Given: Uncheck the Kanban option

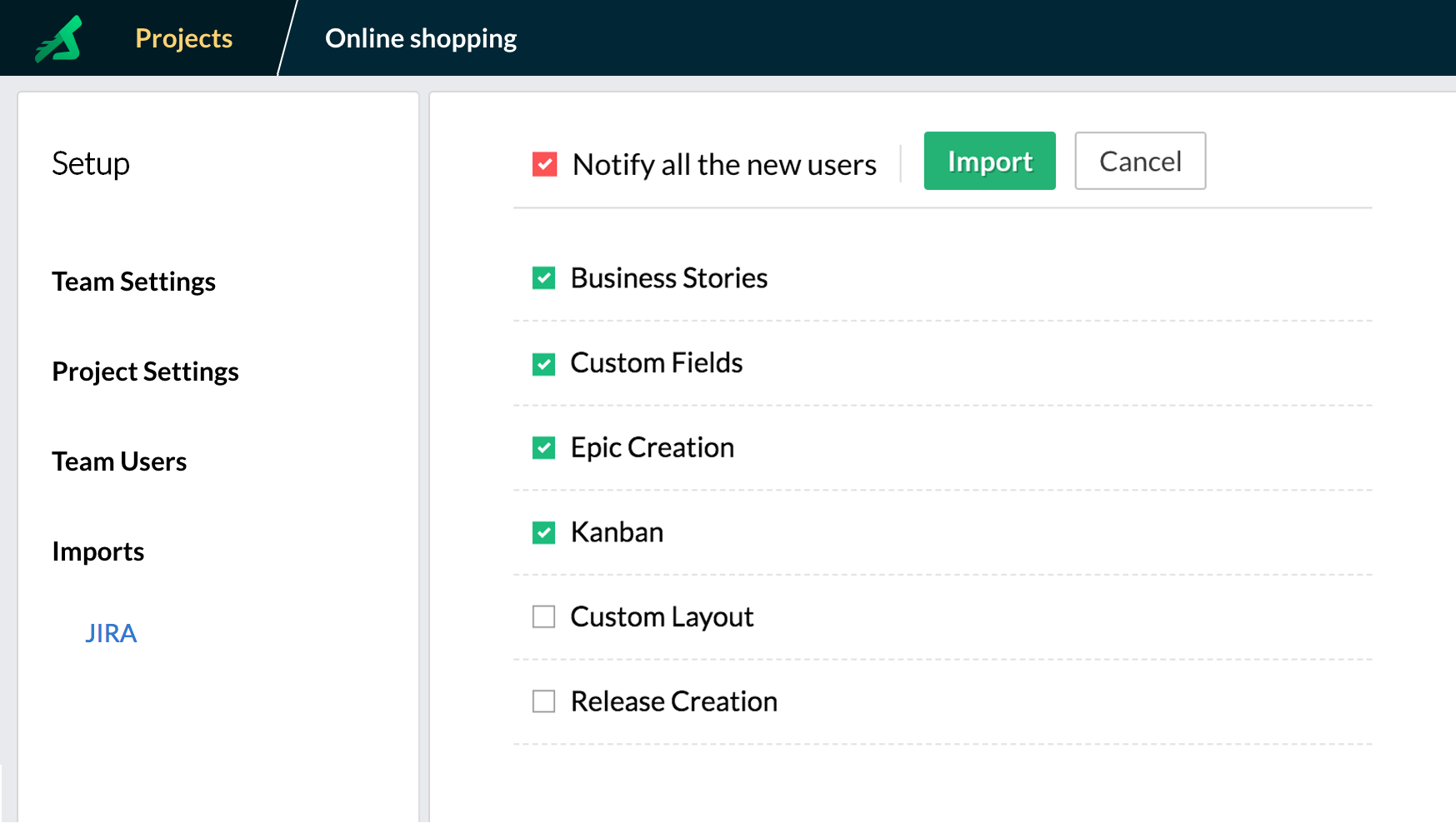Looking at the screenshot, I should tap(543, 532).
